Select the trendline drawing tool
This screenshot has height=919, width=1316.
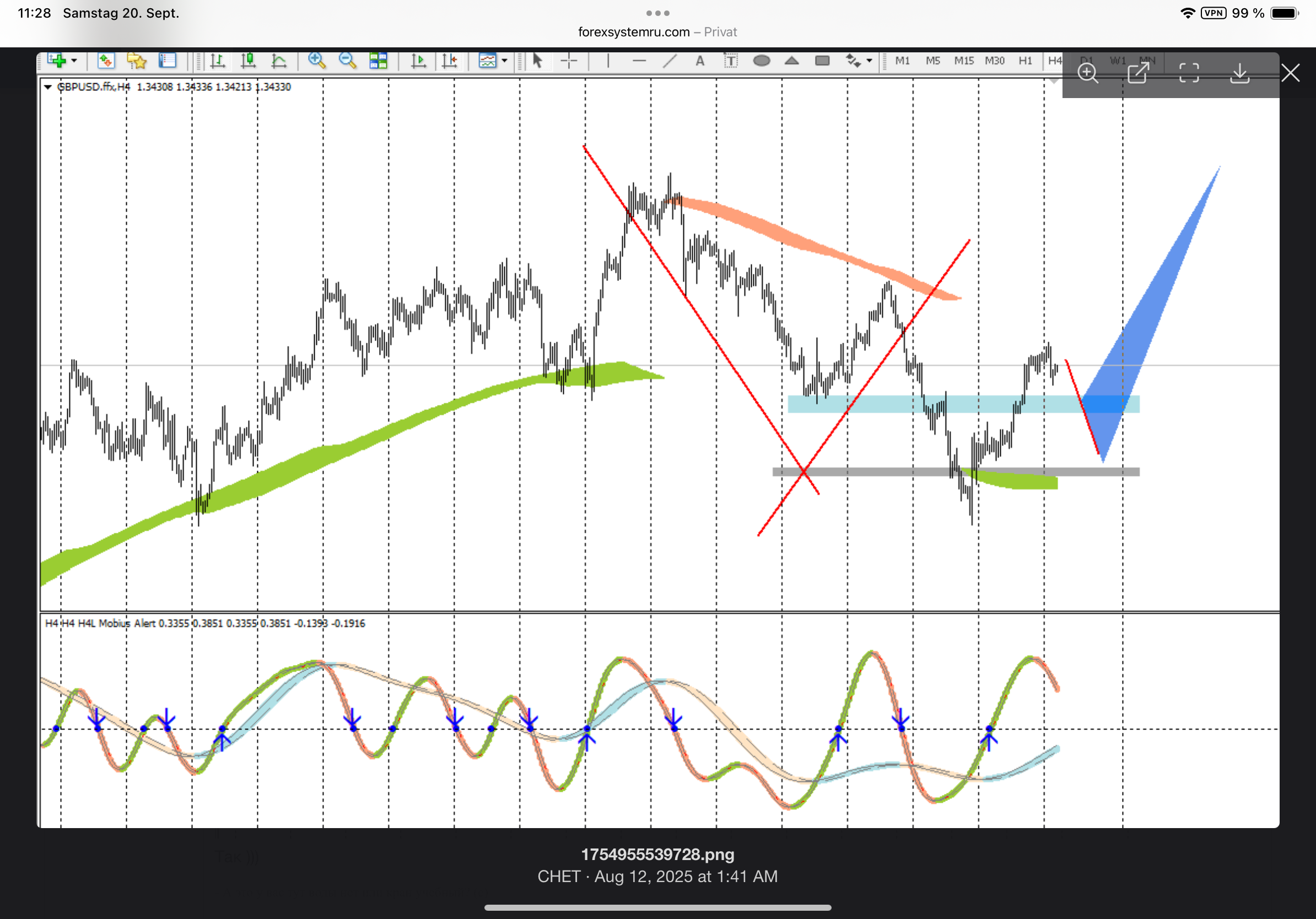pyautogui.click(x=670, y=61)
